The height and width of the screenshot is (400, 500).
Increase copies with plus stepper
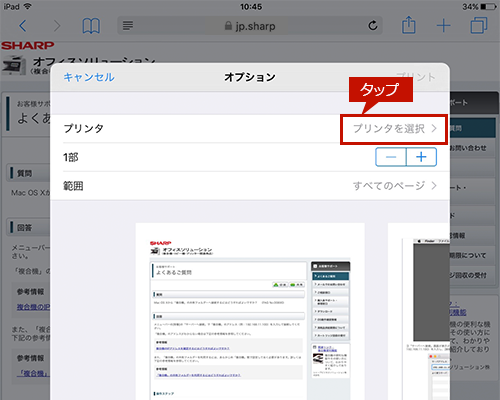tap(421, 157)
